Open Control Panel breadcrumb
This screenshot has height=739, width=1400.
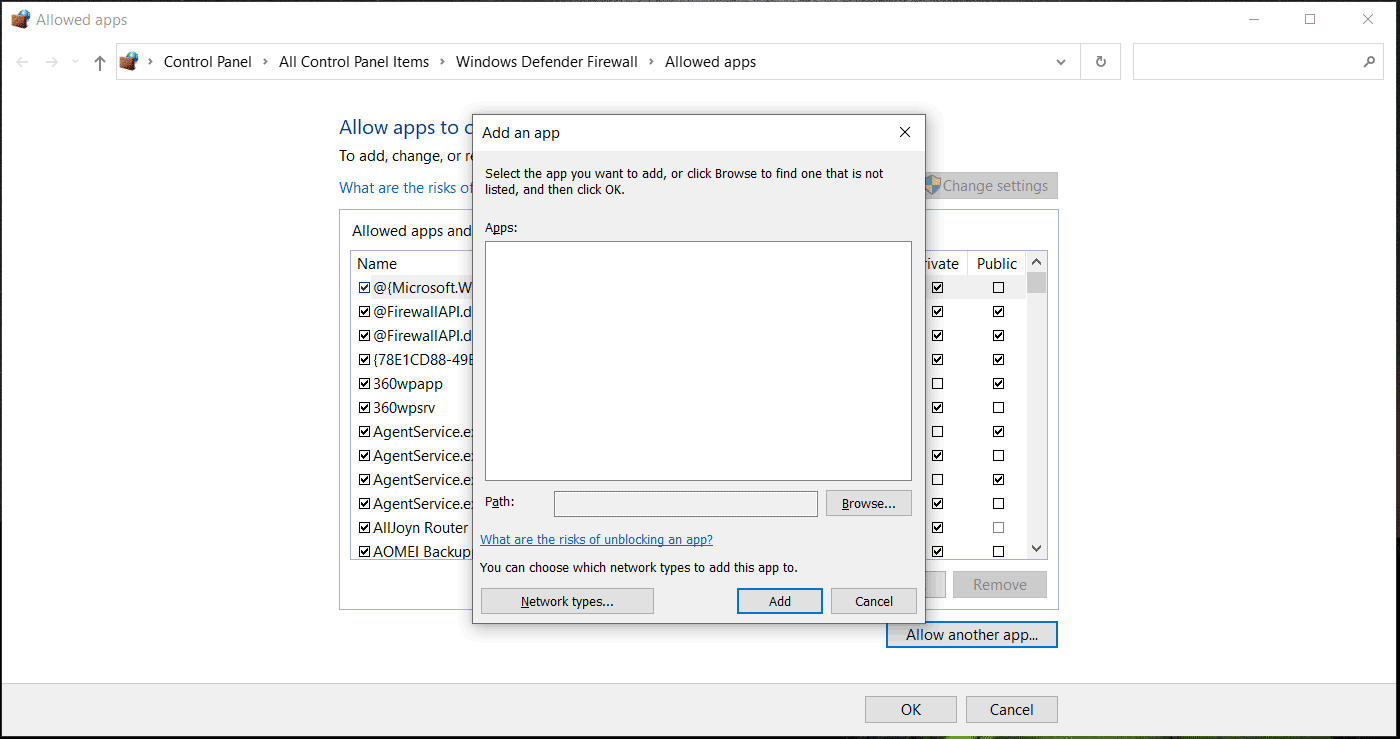tap(208, 62)
